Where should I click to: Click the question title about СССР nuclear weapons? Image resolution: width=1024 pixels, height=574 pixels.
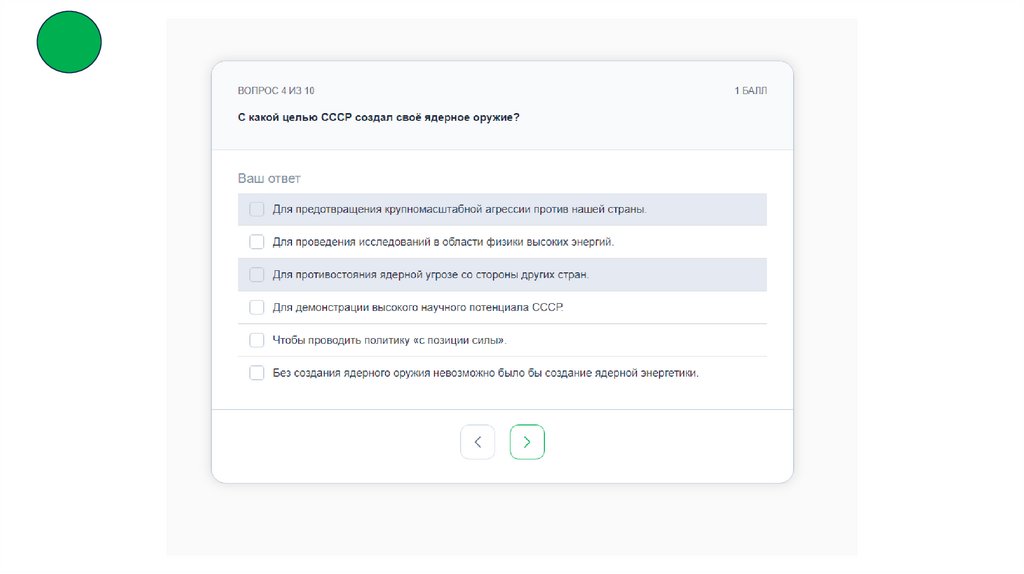click(x=378, y=117)
